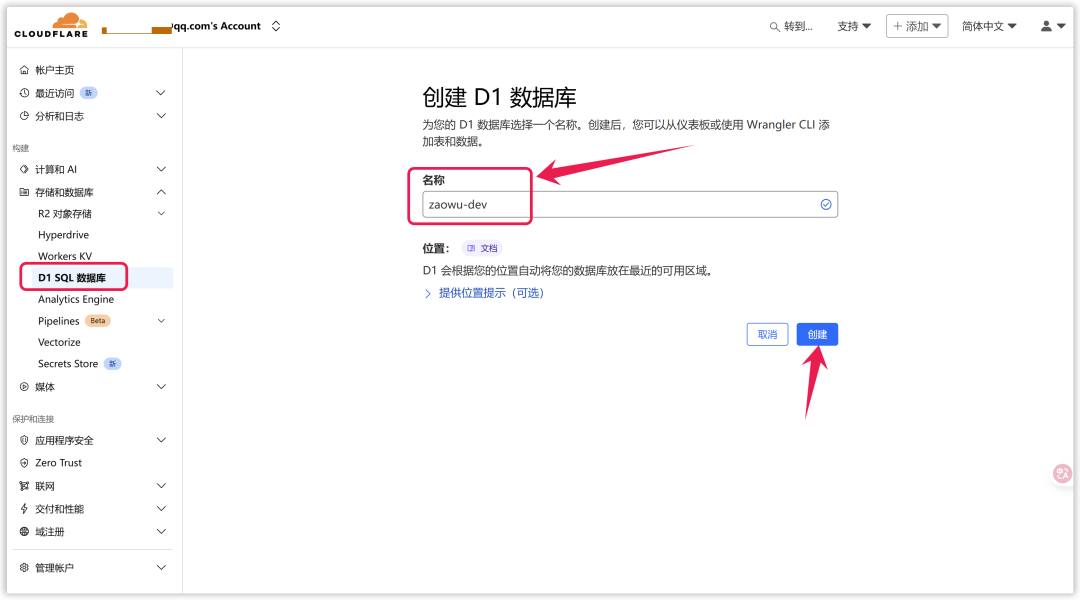
Task: Click the search magnifier icon
Action: pos(775,27)
